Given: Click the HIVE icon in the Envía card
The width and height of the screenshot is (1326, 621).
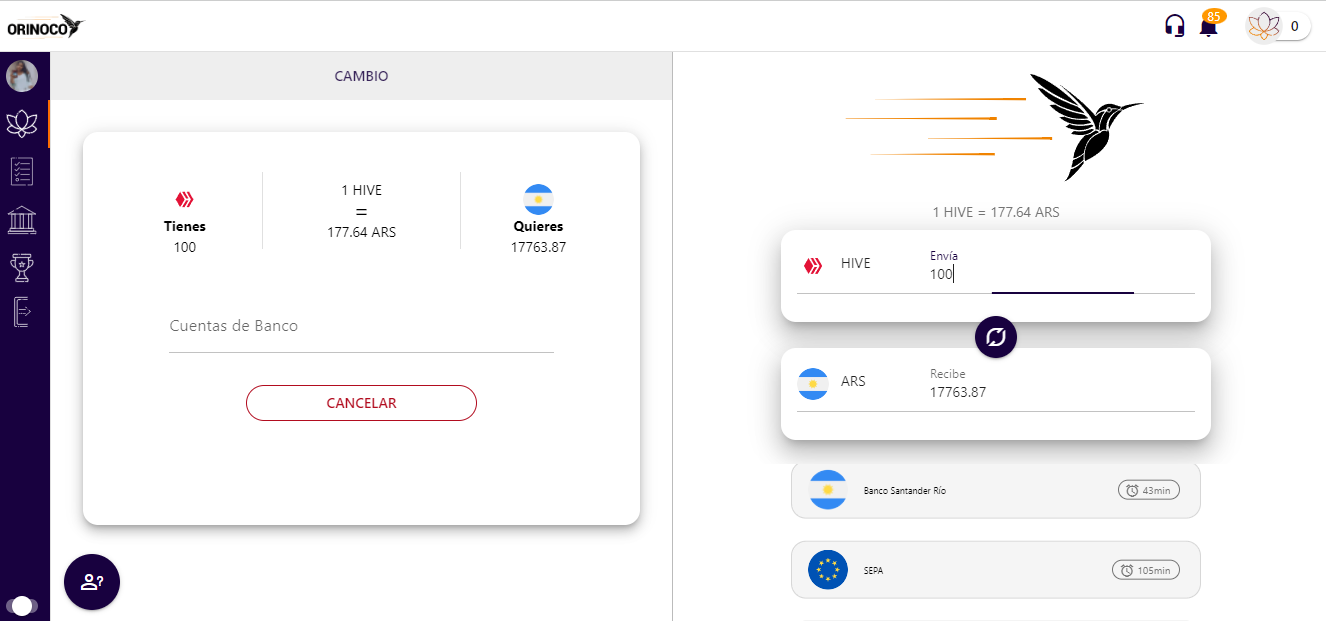Looking at the screenshot, I should click(x=813, y=266).
